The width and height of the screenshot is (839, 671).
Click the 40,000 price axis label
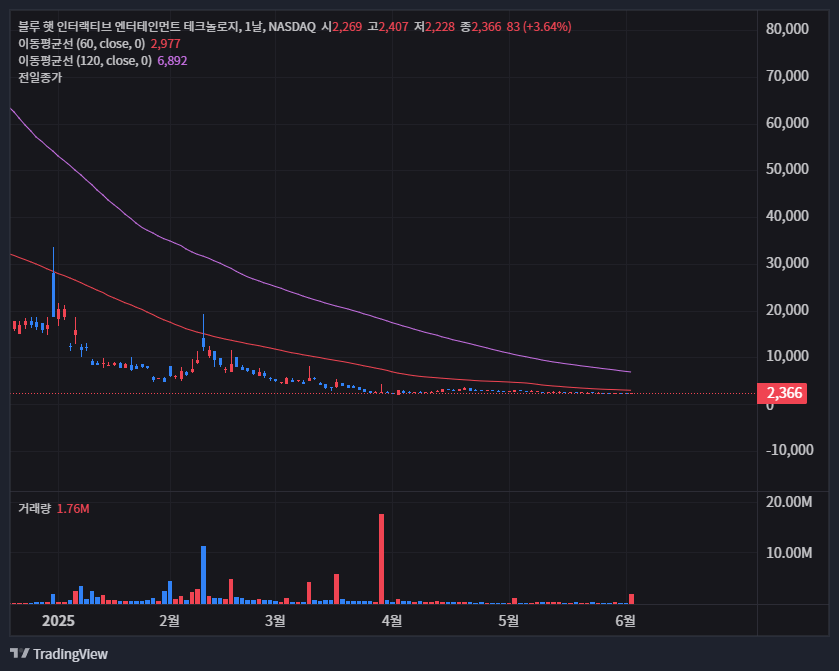pyautogui.click(x=787, y=216)
